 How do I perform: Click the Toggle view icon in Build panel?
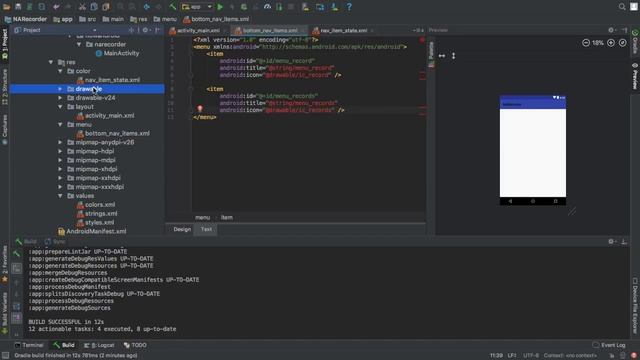[17, 268]
